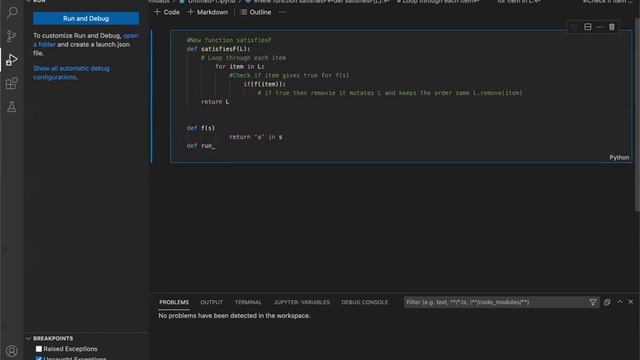Open the Run and Debug view icon

11,60
